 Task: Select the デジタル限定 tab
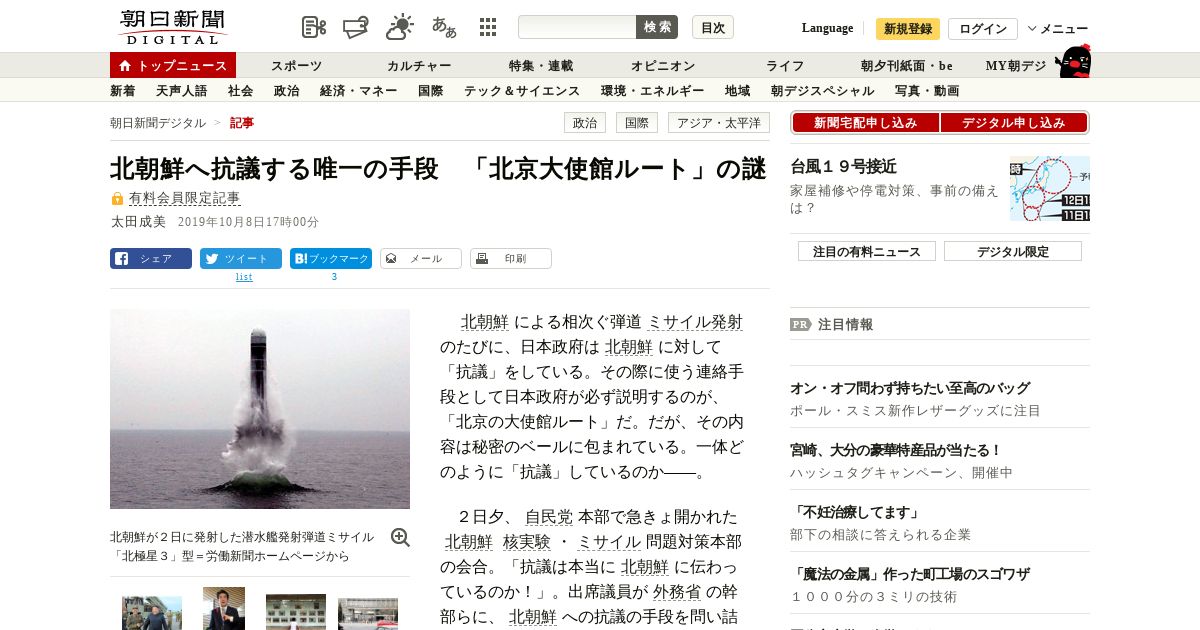[1013, 251]
